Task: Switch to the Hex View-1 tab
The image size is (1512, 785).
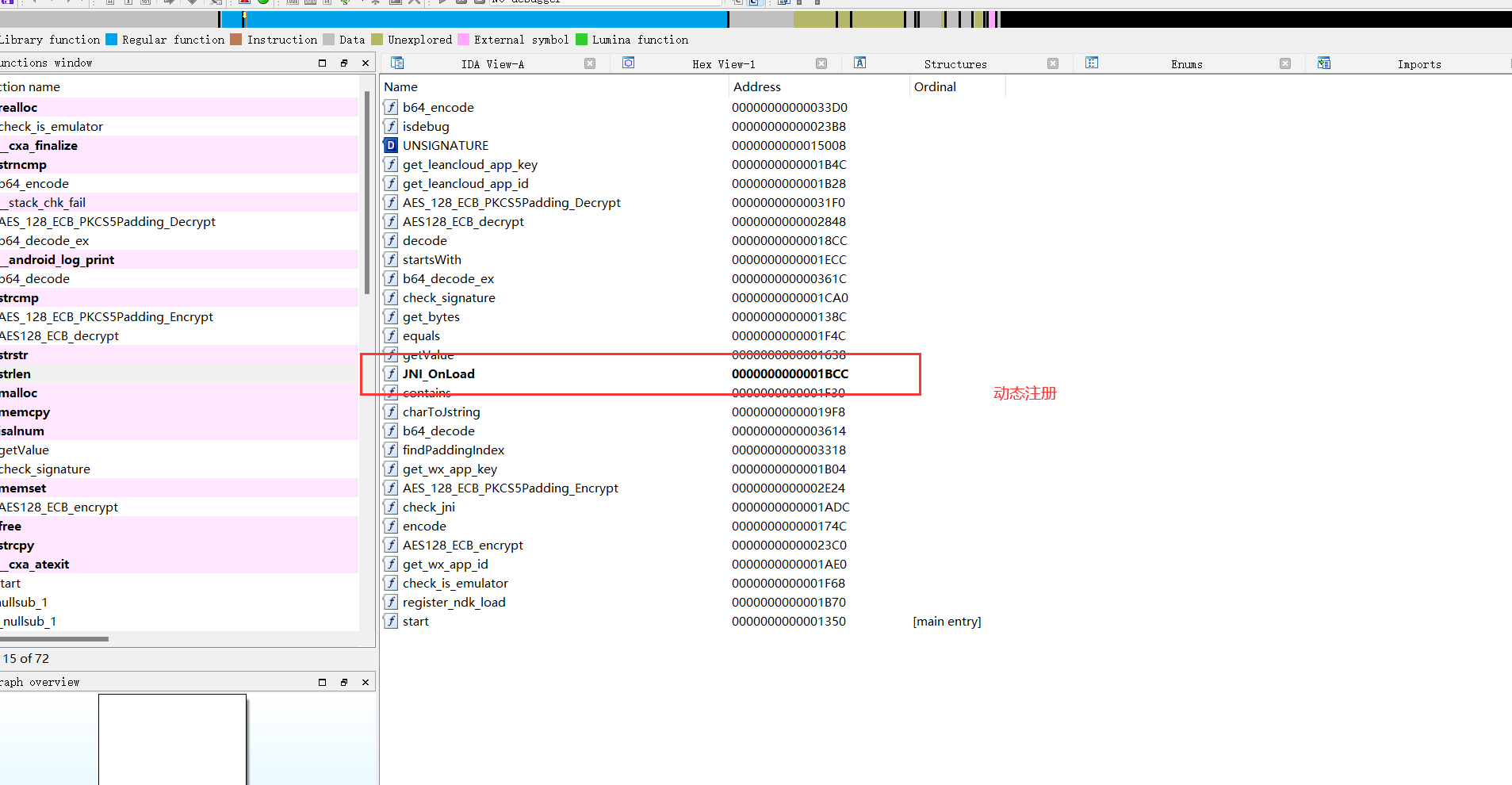Action: (724, 64)
